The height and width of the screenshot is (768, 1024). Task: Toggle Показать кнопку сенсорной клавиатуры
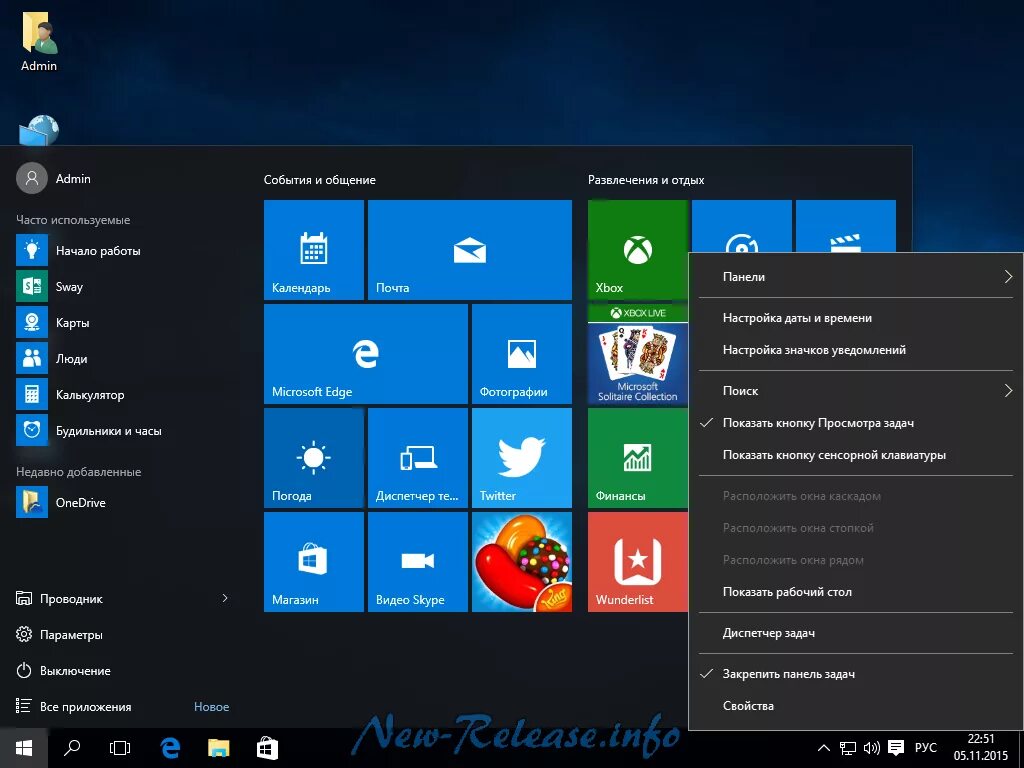[x=856, y=455]
